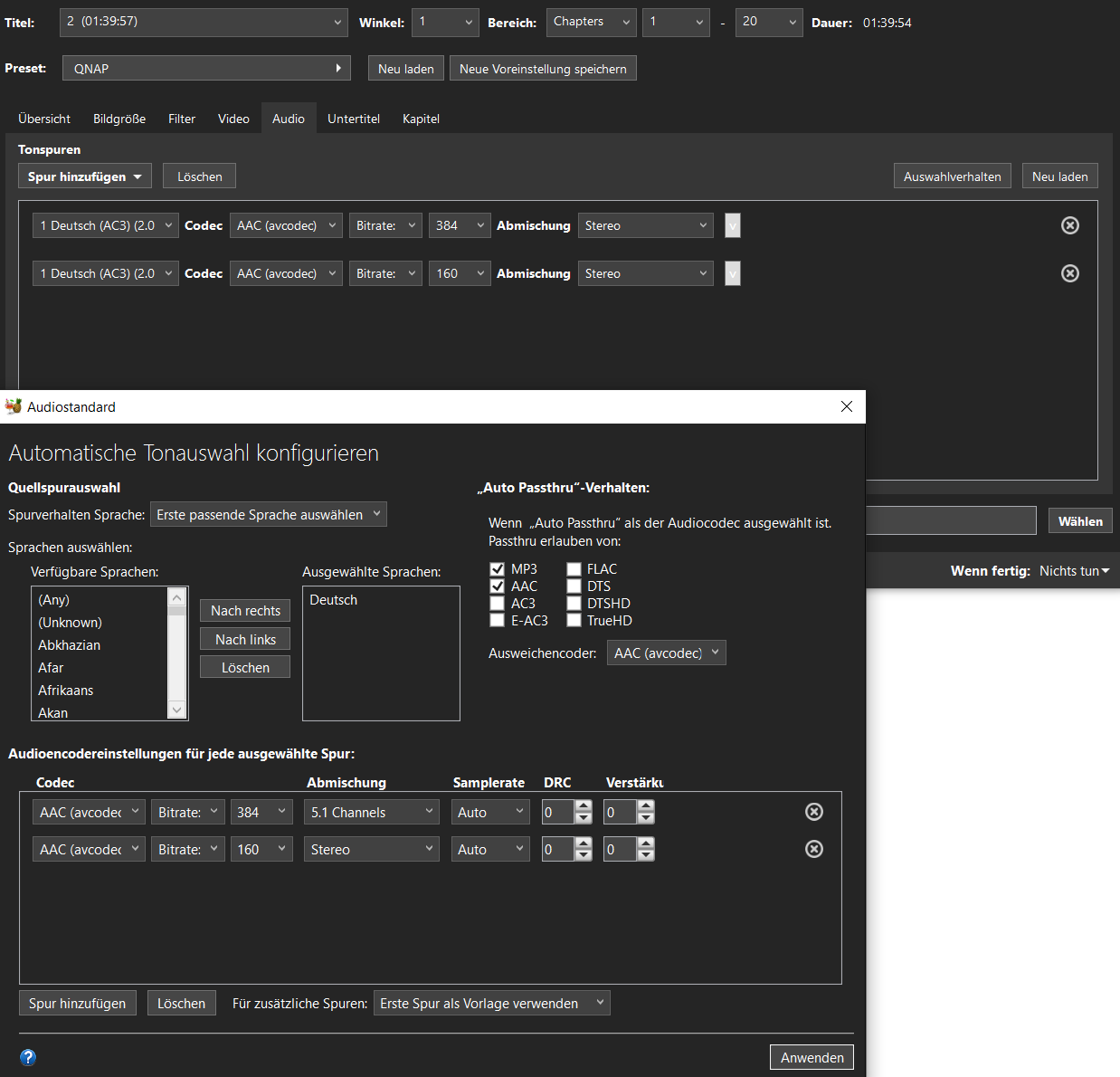Open Samplerate dropdown of the 384 row
Screen dimensions: 1120x1077
coord(490,812)
